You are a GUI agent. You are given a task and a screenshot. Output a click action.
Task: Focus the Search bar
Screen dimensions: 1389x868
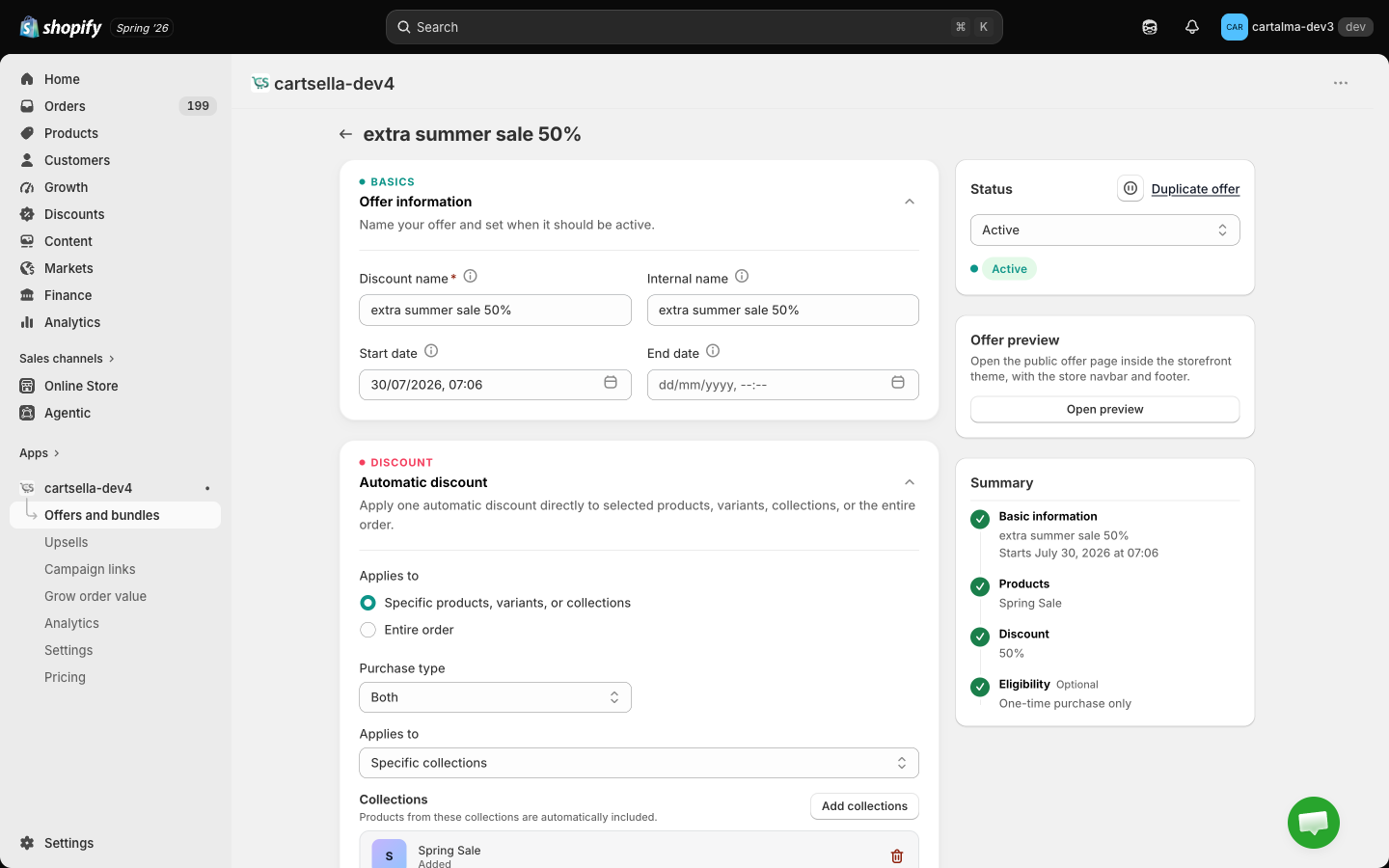pos(694,27)
